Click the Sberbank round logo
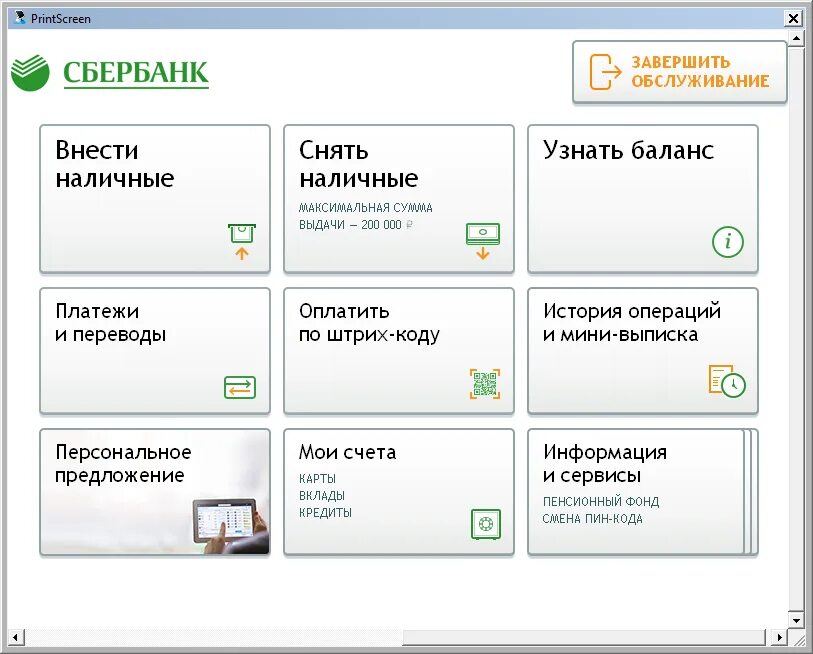Image resolution: width=813 pixels, height=654 pixels. (x=30, y=73)
